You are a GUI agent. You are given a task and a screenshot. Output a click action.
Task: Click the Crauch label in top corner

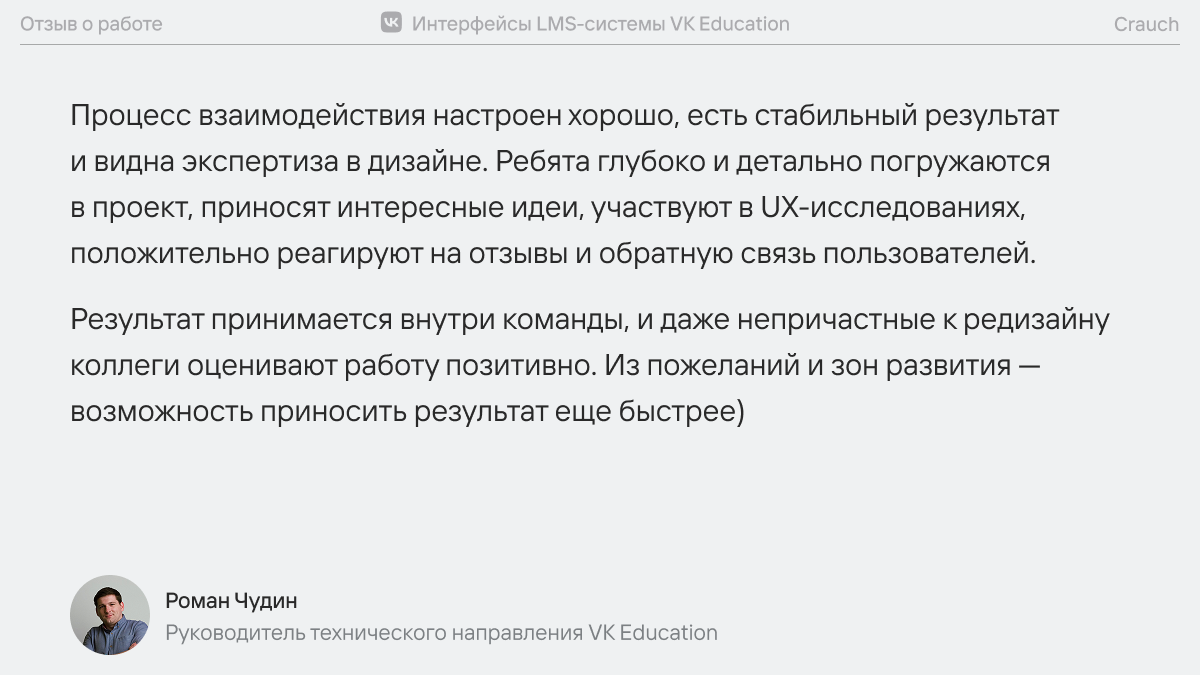coord(1147,24)
